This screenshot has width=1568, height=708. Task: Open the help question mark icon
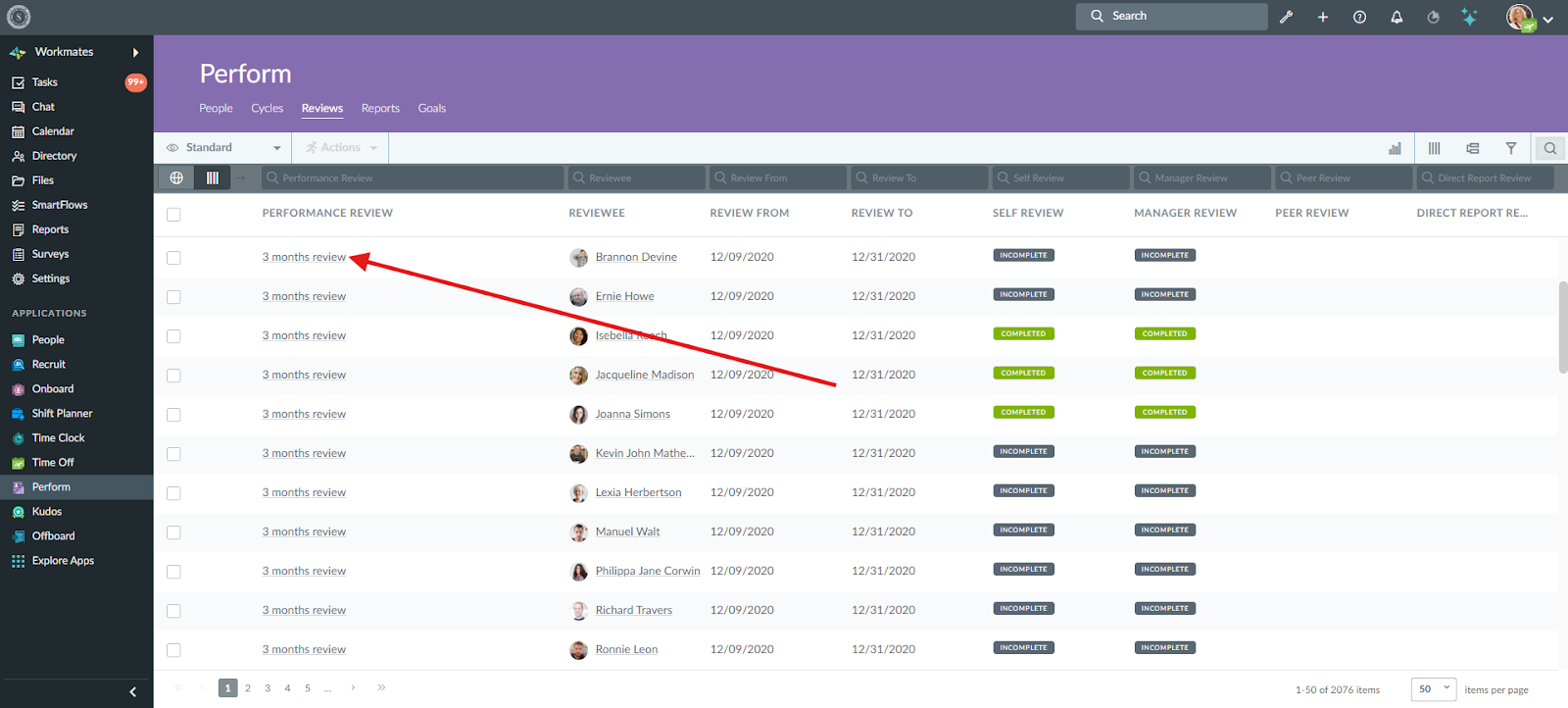pos(1359,17)
